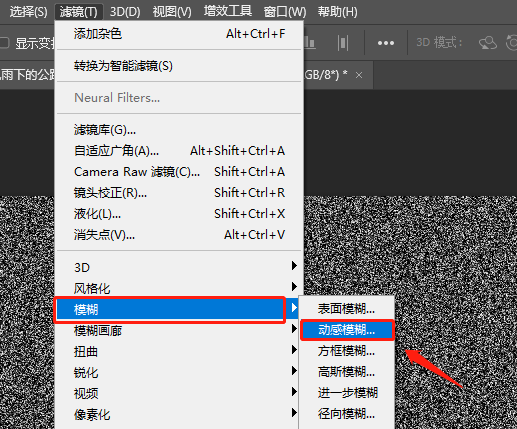Open 滤镜库(G)... filter gallery
Image resolution: width=517 pixels, height=429 pixels.
(179, 130)
